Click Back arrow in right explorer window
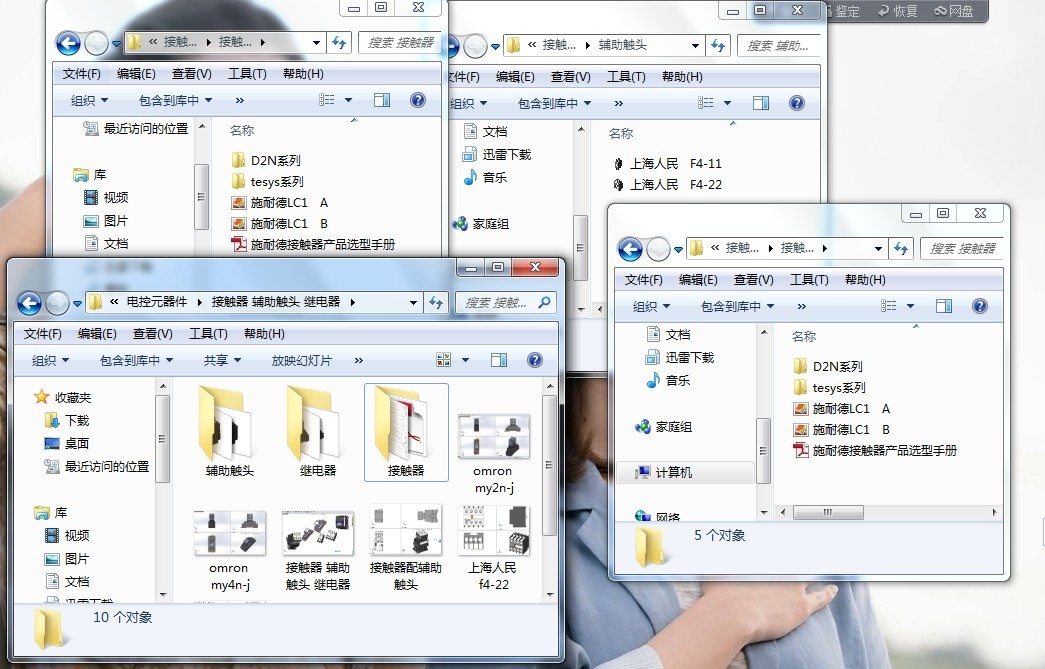The image size is (1045, 669). click(630, 249)
